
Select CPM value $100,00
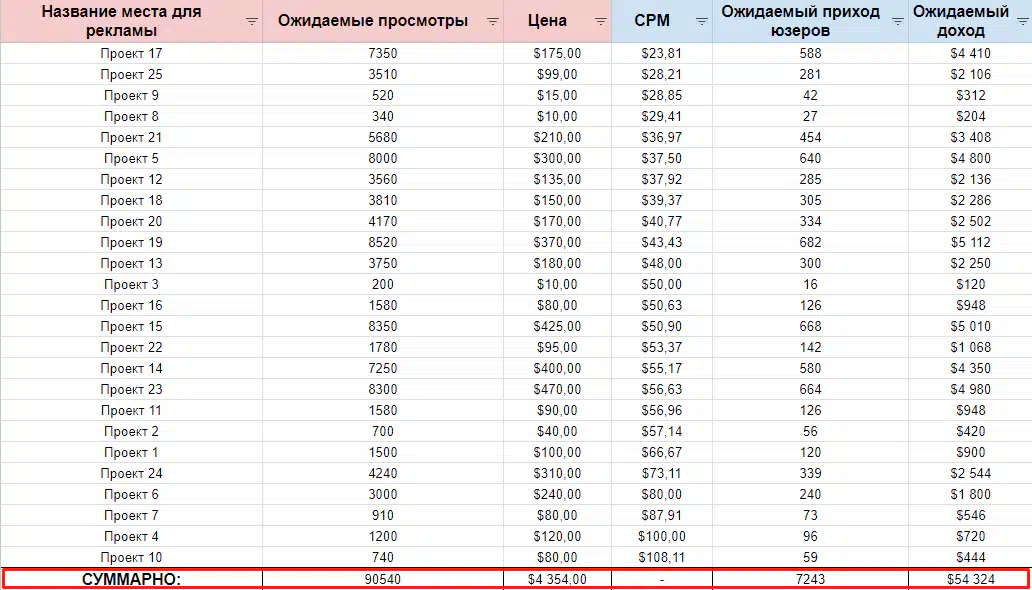662,536
